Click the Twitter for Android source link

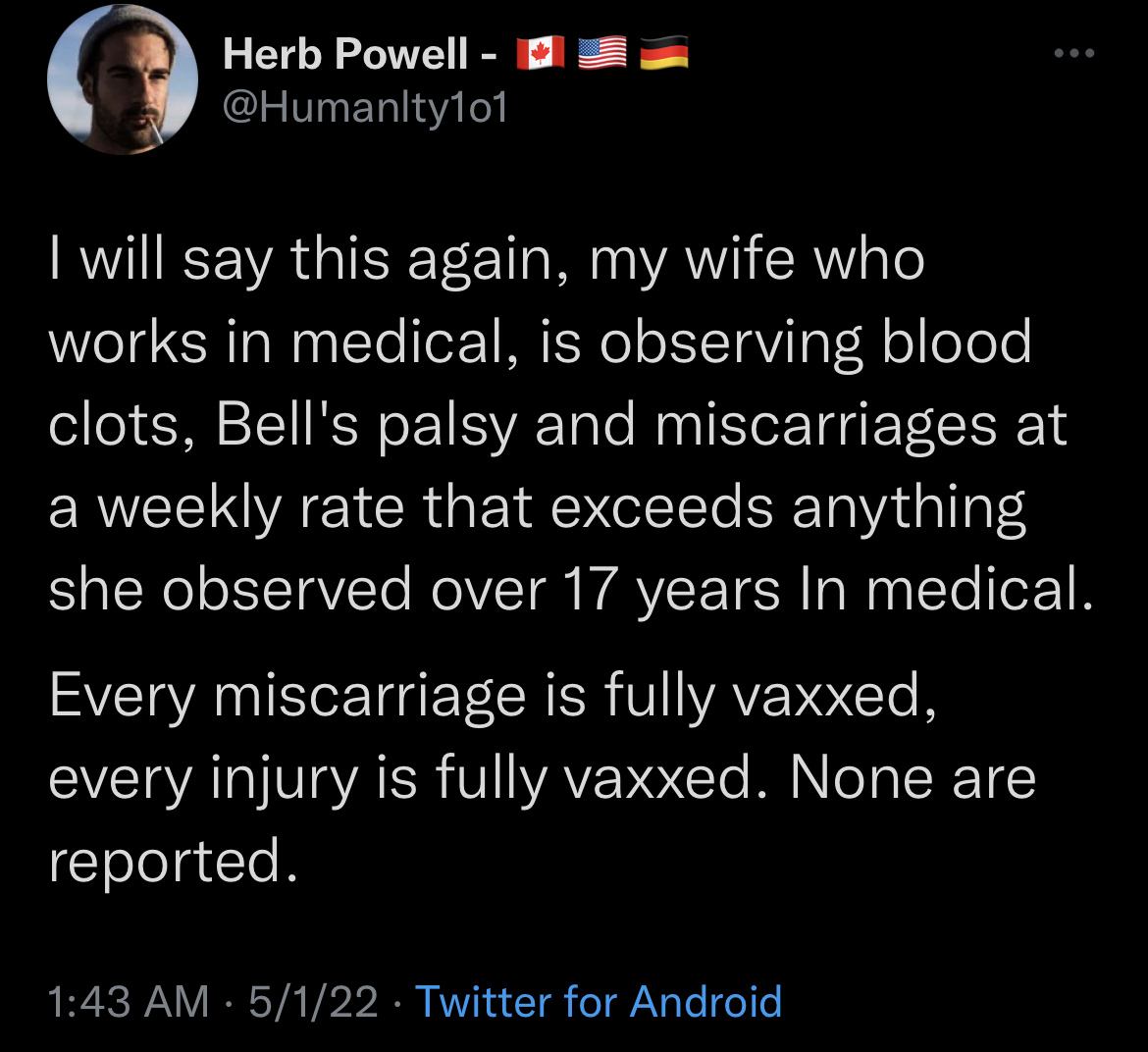coord(599,1002)
